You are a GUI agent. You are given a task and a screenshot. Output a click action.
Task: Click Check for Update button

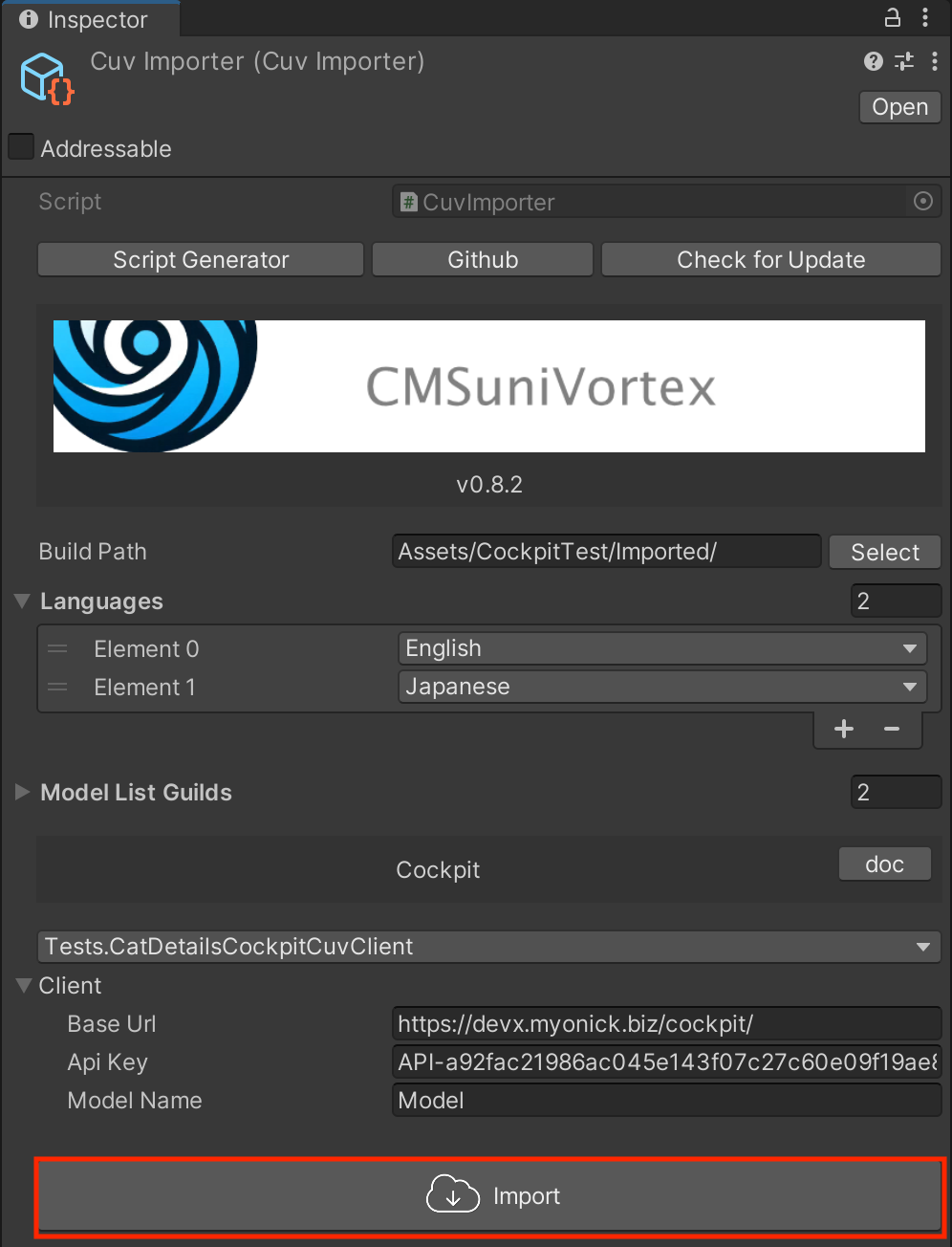pyautogui.click(x=771, y=260)
